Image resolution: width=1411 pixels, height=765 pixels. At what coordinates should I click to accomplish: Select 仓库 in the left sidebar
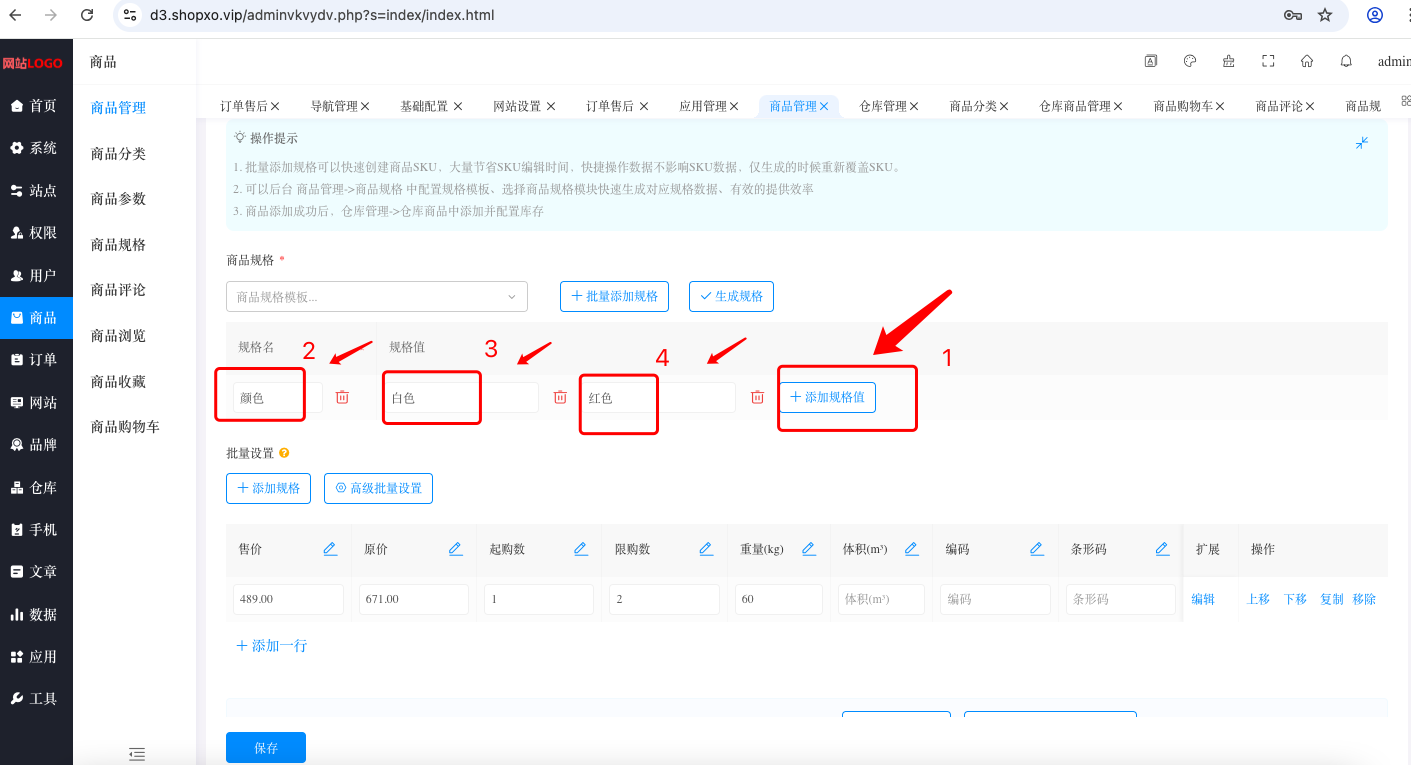point(36,487)
